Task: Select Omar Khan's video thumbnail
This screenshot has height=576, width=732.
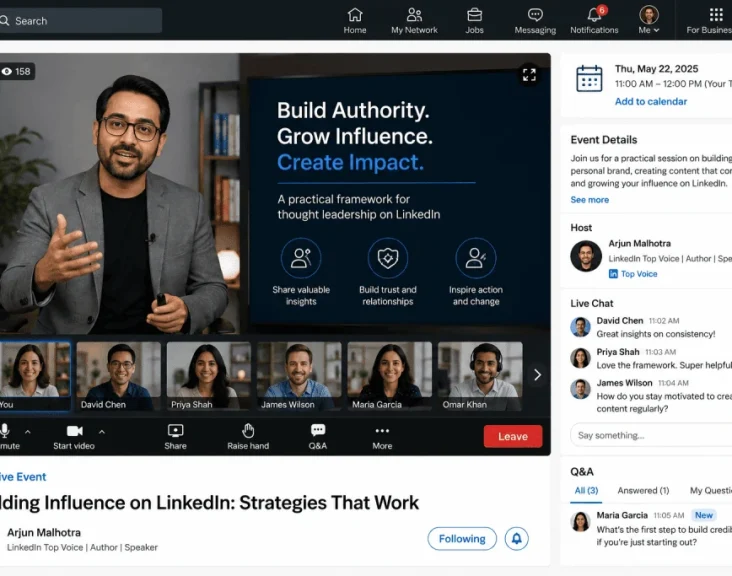Action: [480, 376]
